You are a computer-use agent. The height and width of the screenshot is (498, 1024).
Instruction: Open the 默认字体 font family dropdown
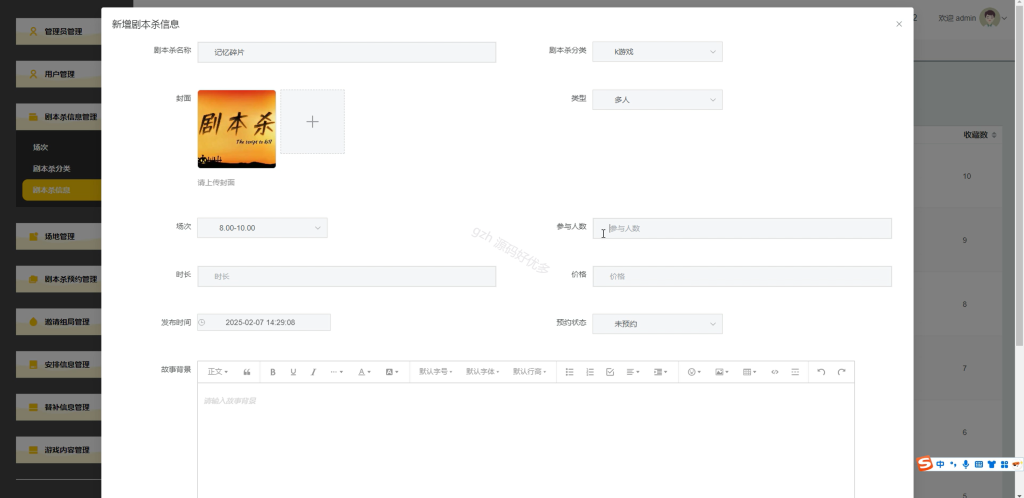coord(483,372)
